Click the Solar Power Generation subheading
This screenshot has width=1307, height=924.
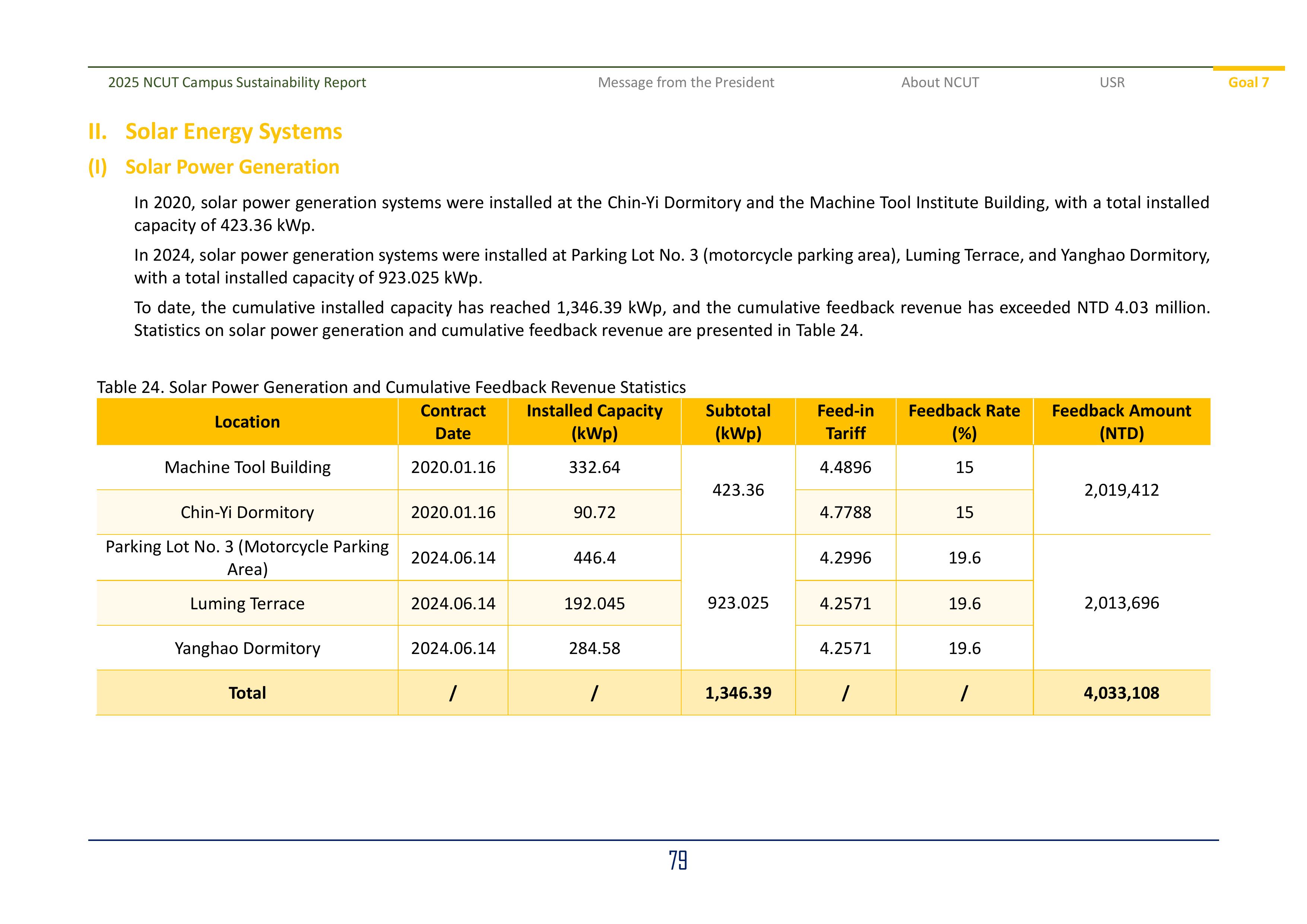(x=232, y=167)
